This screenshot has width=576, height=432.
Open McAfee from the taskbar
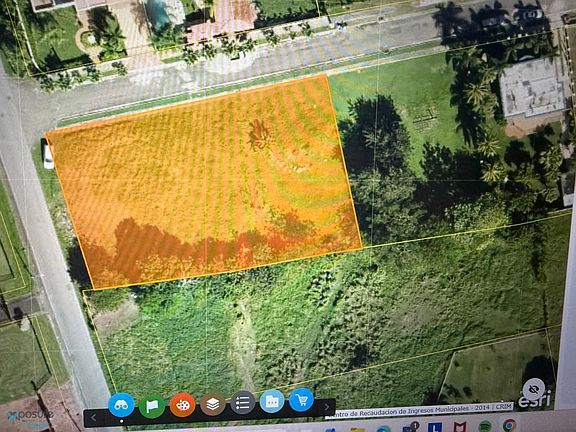coord(460,427)
